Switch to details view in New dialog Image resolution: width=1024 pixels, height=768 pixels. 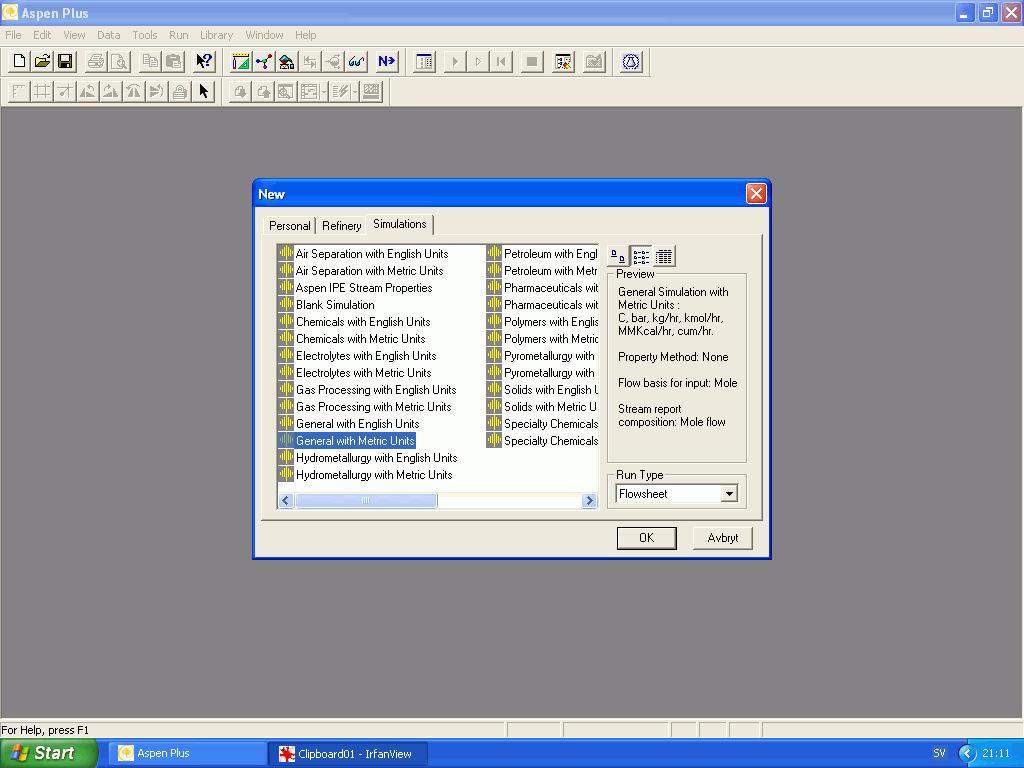coord(664,256)
